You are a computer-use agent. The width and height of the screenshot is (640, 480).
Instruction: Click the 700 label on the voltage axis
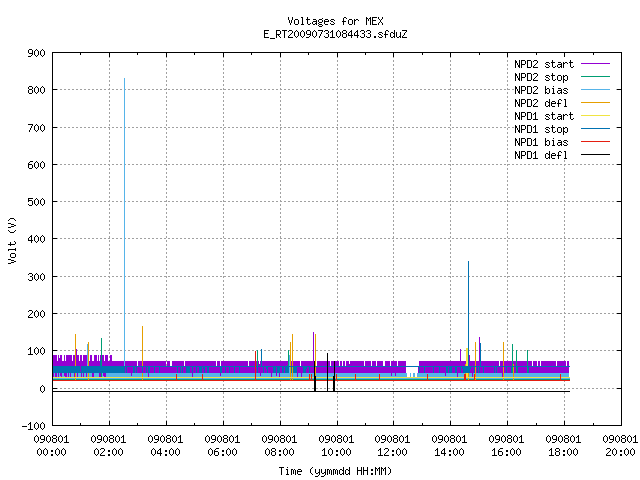[36, 128]
